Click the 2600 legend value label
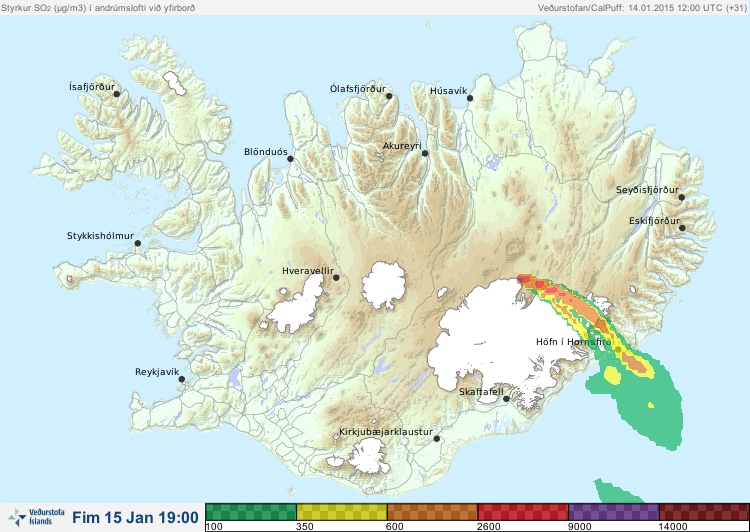 (488, 527)
